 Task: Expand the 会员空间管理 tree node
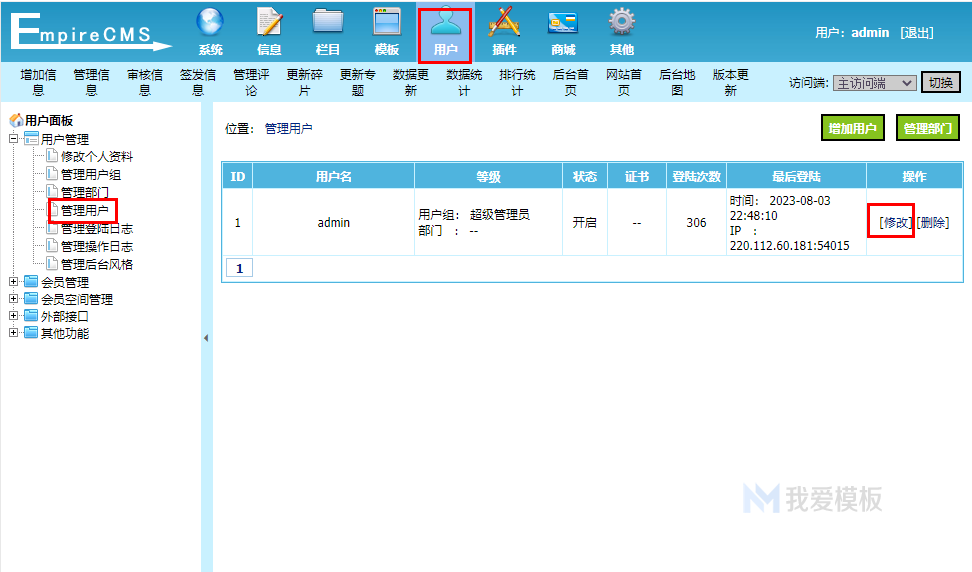[13, 299]
